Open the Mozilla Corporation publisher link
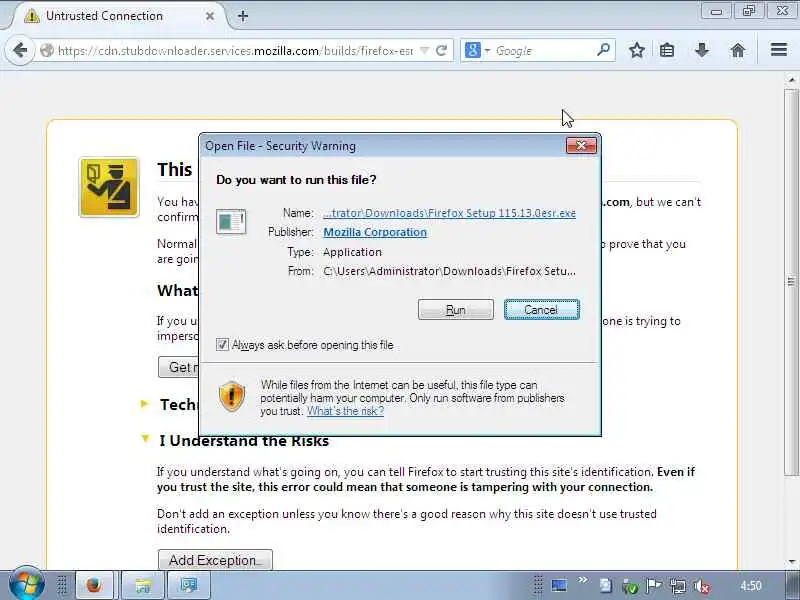The image size is (800, 600). (375, 232)
